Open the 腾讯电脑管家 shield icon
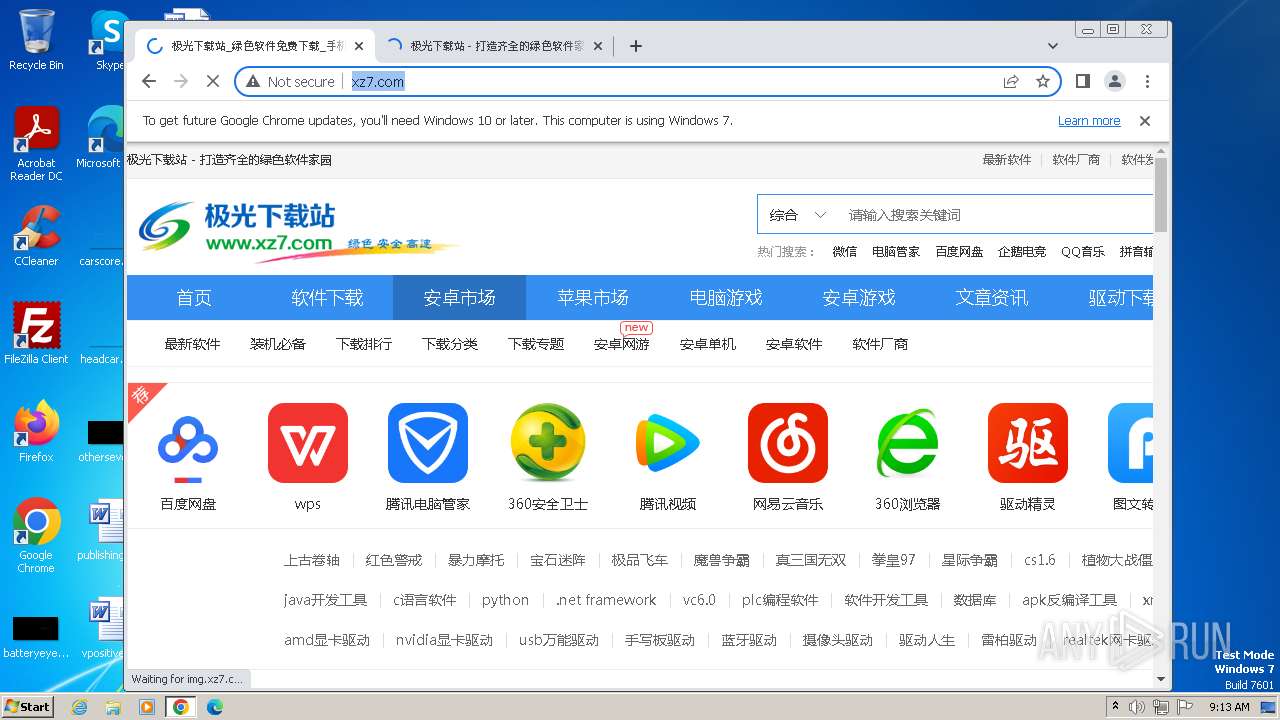1280x720 pixels. pos(428,443)
